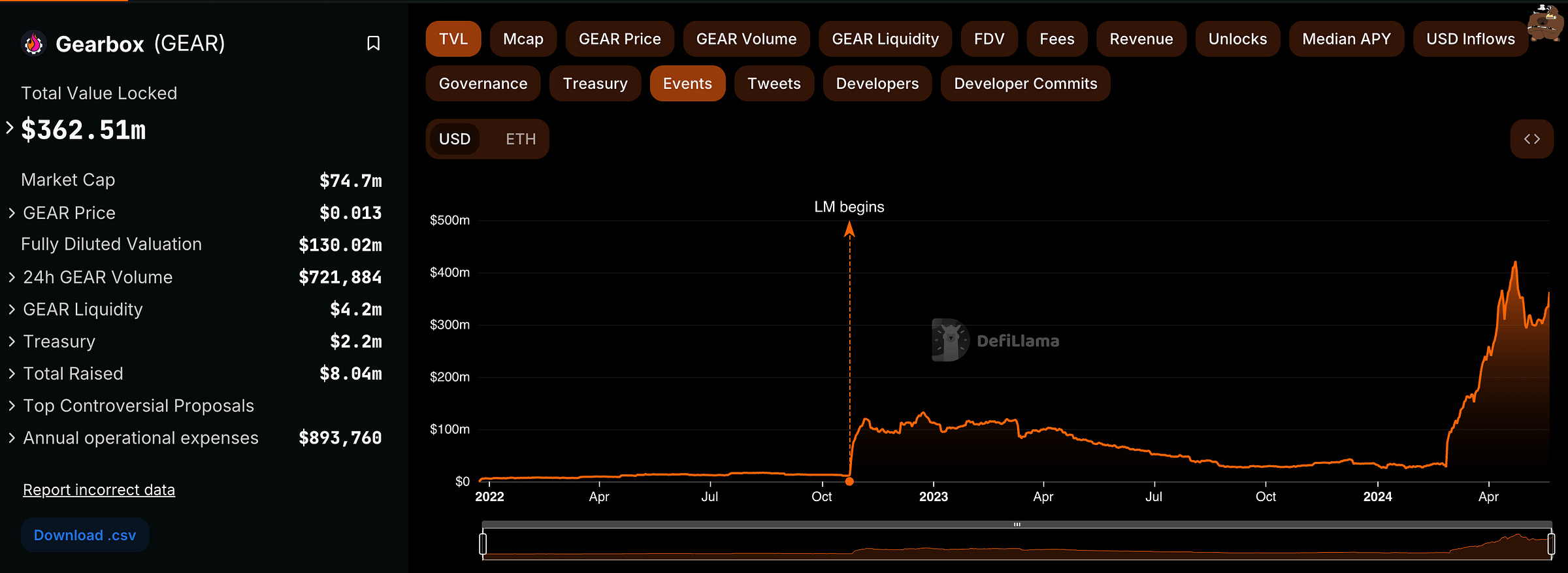Image resolution: width=1568 pixels, height=573 pixels.
Task: Click the left range slider handle
Action: (483, 544)
